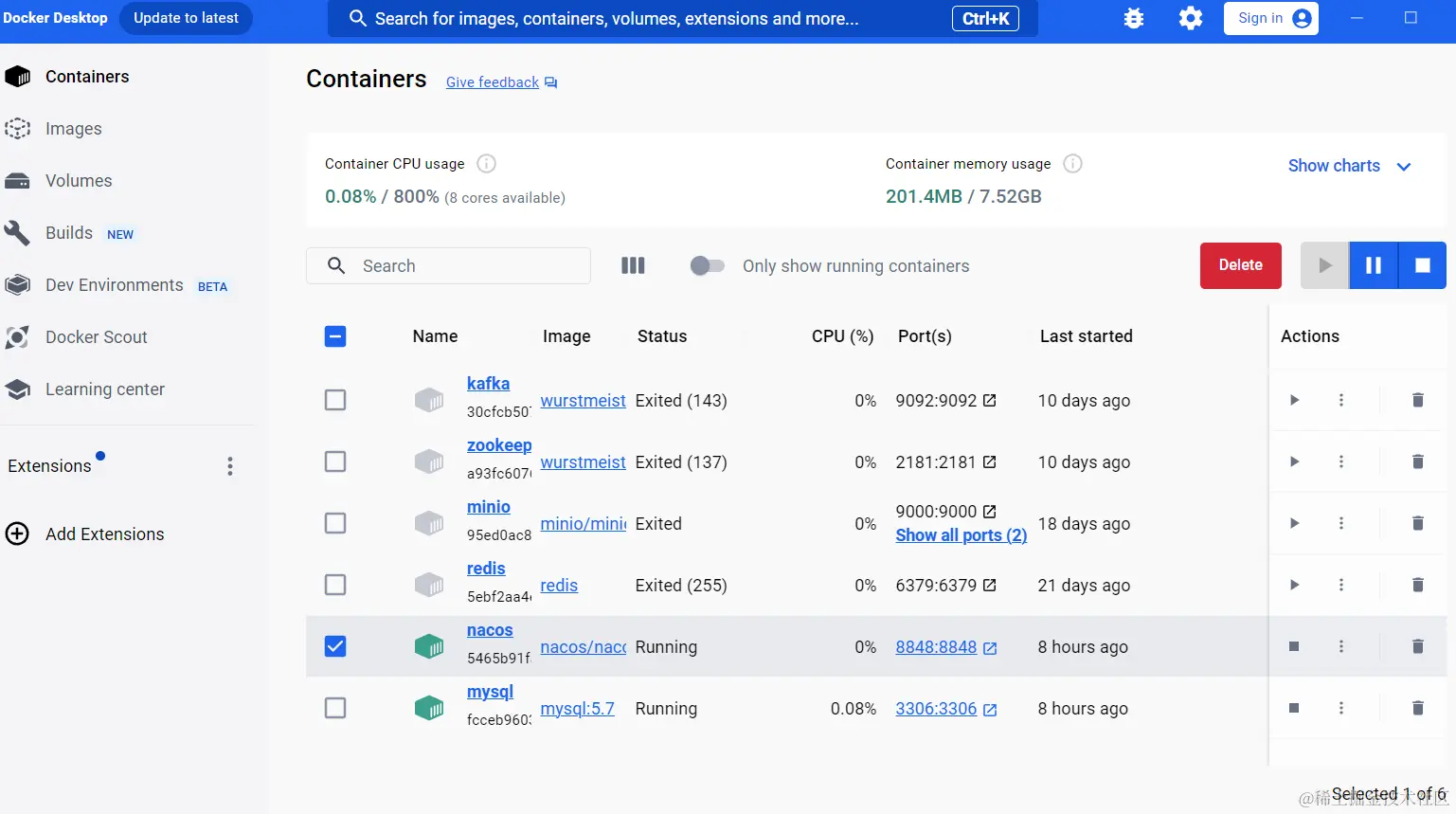The image size is (1456, 814).
Task: Open column display options icon
Action: (633, 266)
